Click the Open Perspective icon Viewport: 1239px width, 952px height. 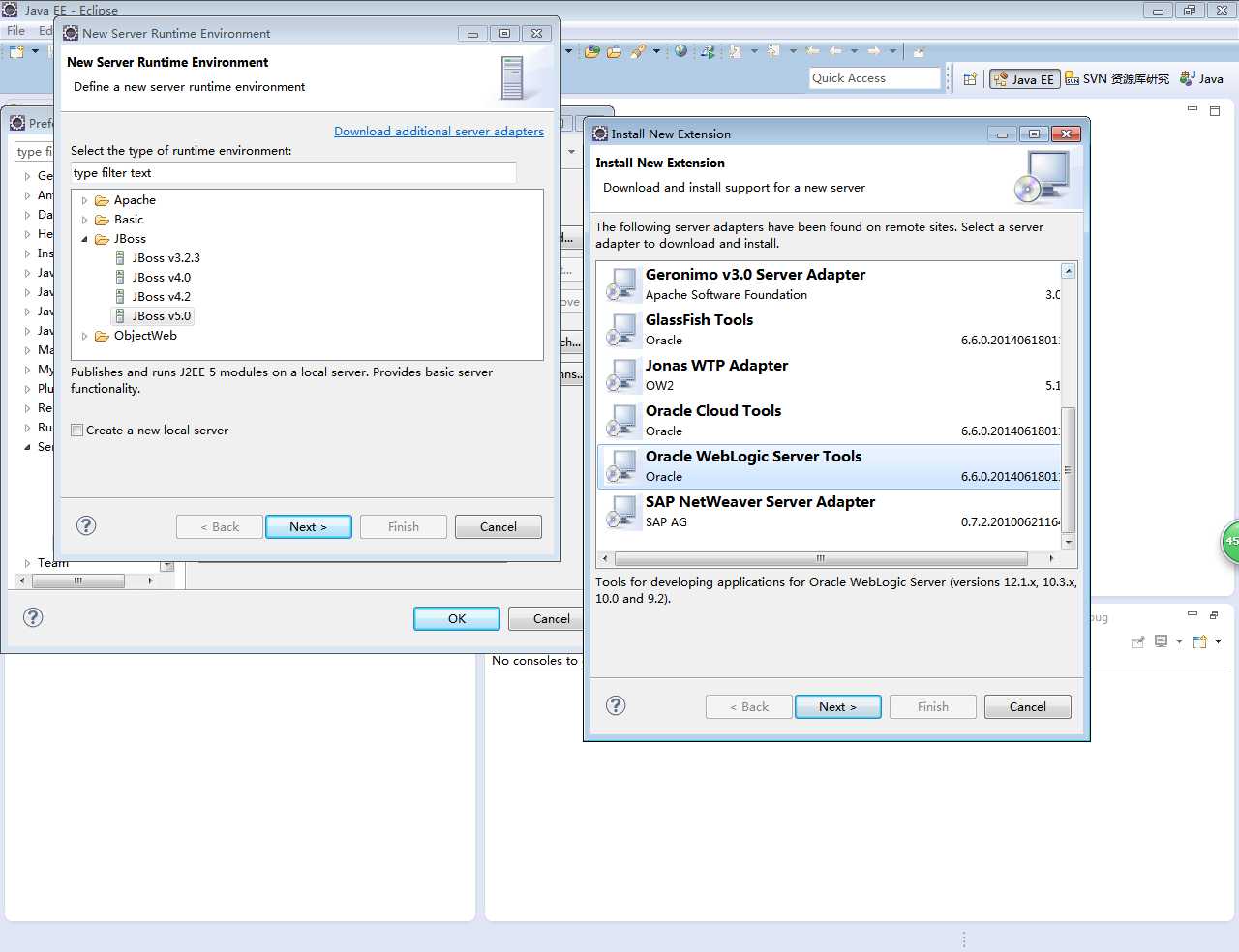coord(970,79)
